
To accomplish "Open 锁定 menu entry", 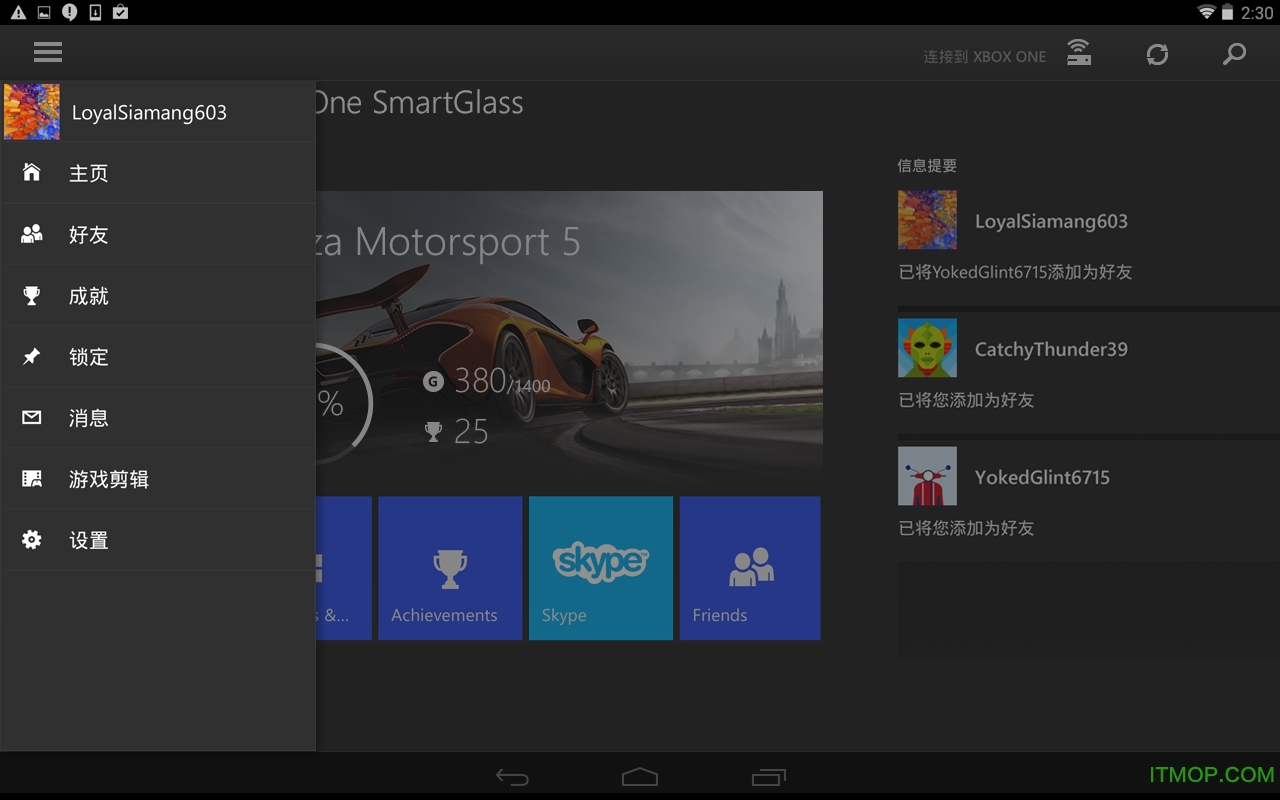I will (x=158, y=356).
